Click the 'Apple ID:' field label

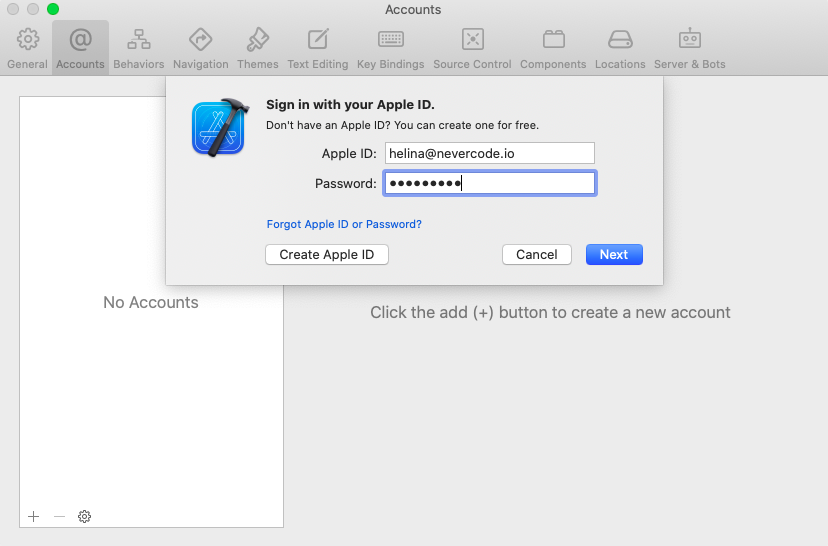coord(349,154)
